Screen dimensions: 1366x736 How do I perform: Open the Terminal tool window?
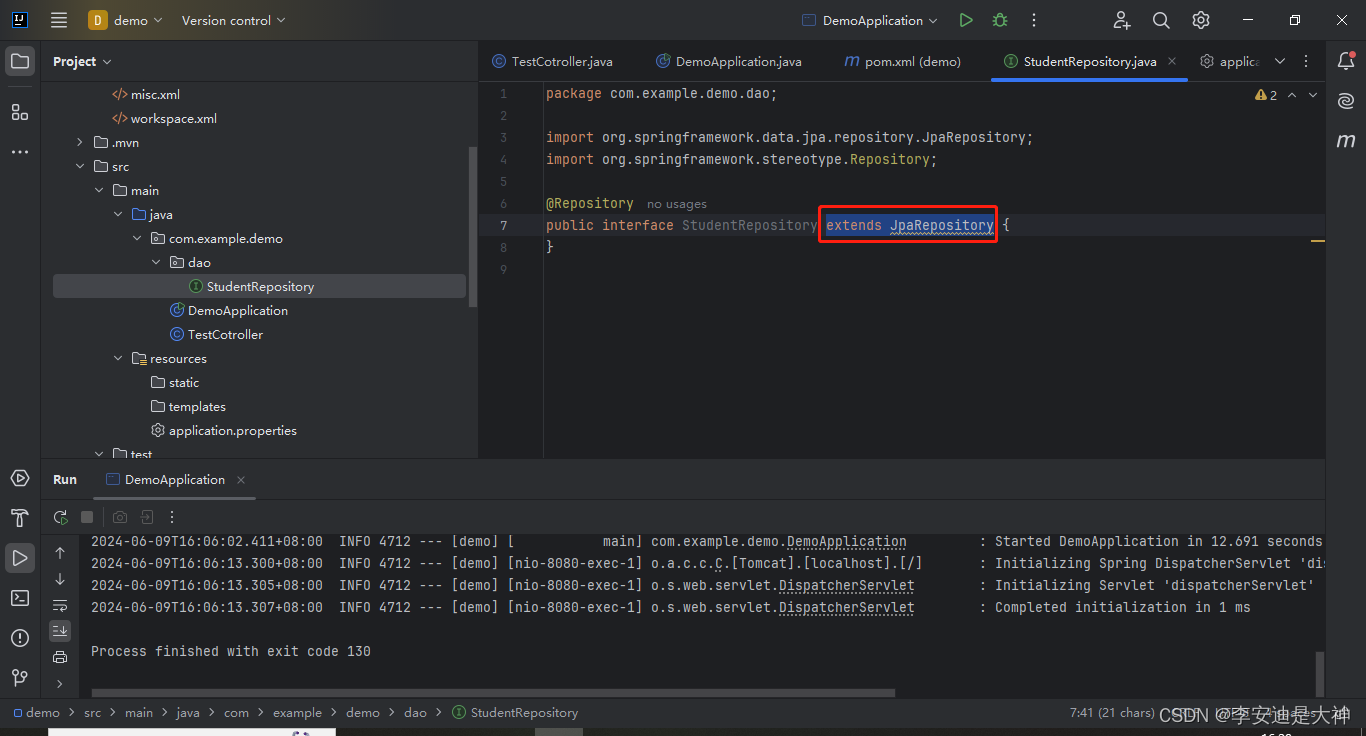pyautogui.click(x=20, y=598)
